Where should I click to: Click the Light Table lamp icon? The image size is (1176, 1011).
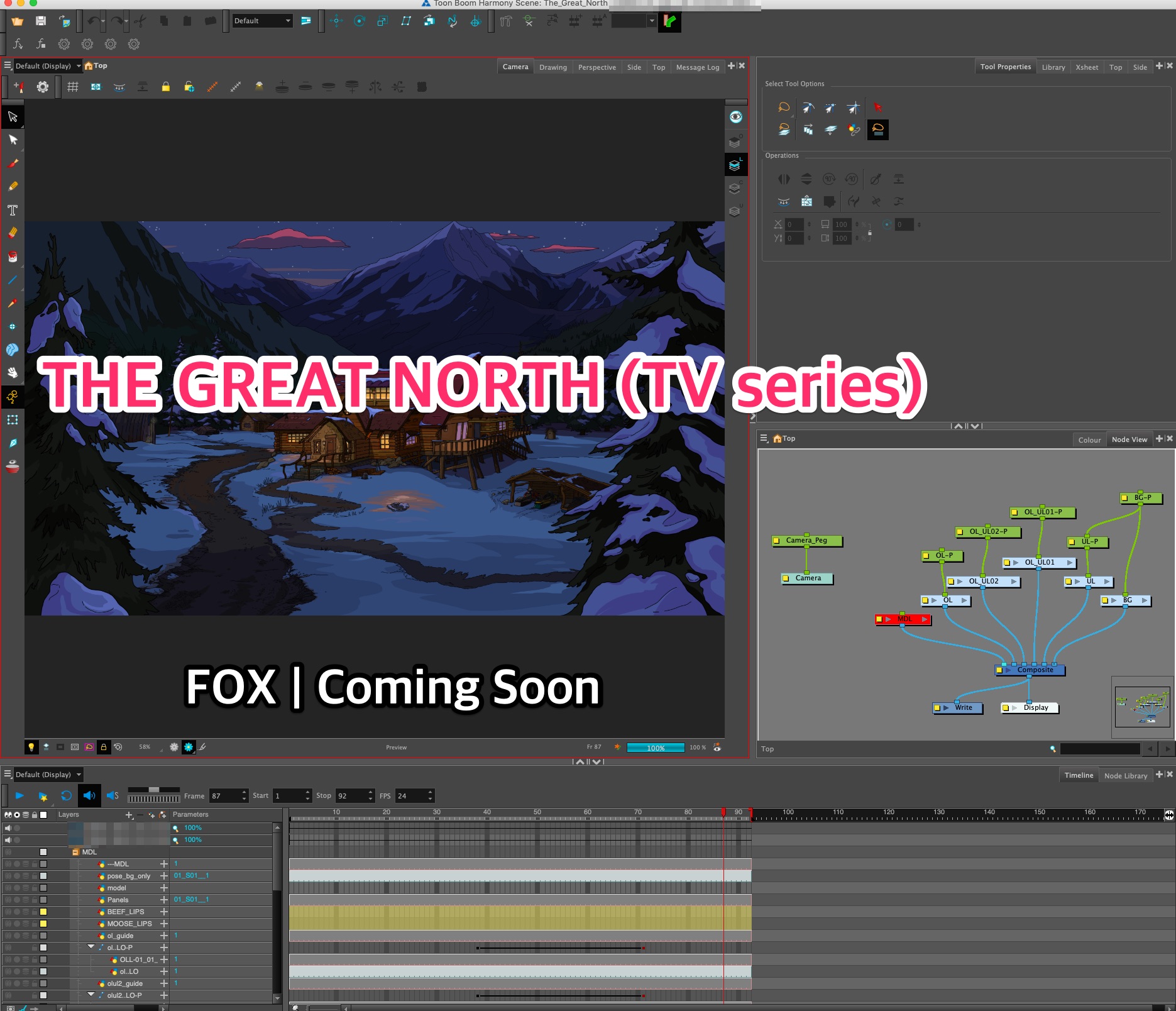(x=259, y=87)
